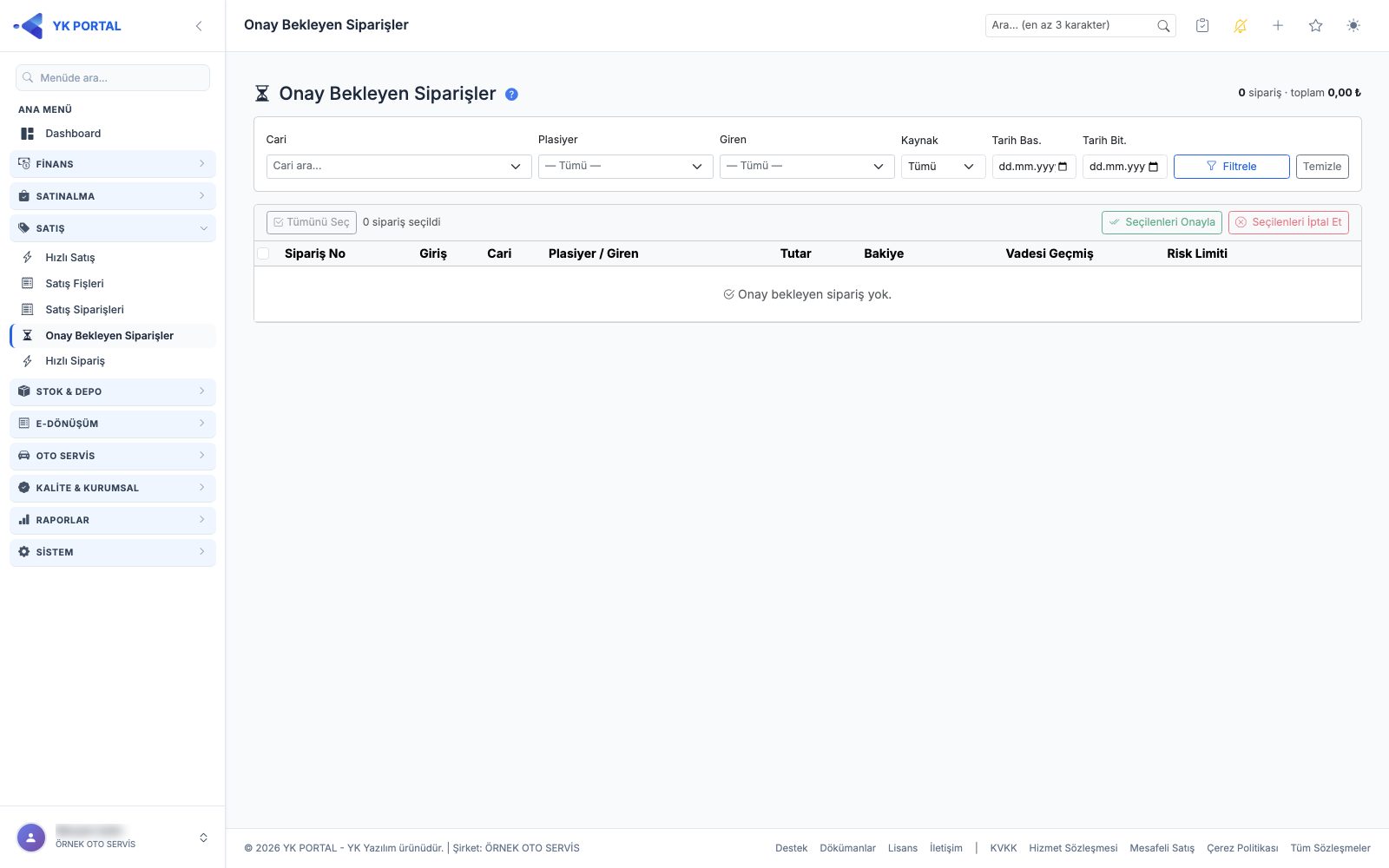
Task: Open the clipboard tasks icon in header
Action: (1202, 26)
